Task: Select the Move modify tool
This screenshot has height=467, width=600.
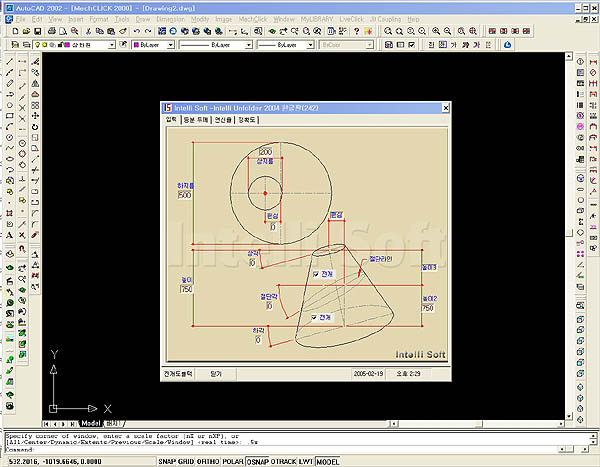Action: coord(35,116)
